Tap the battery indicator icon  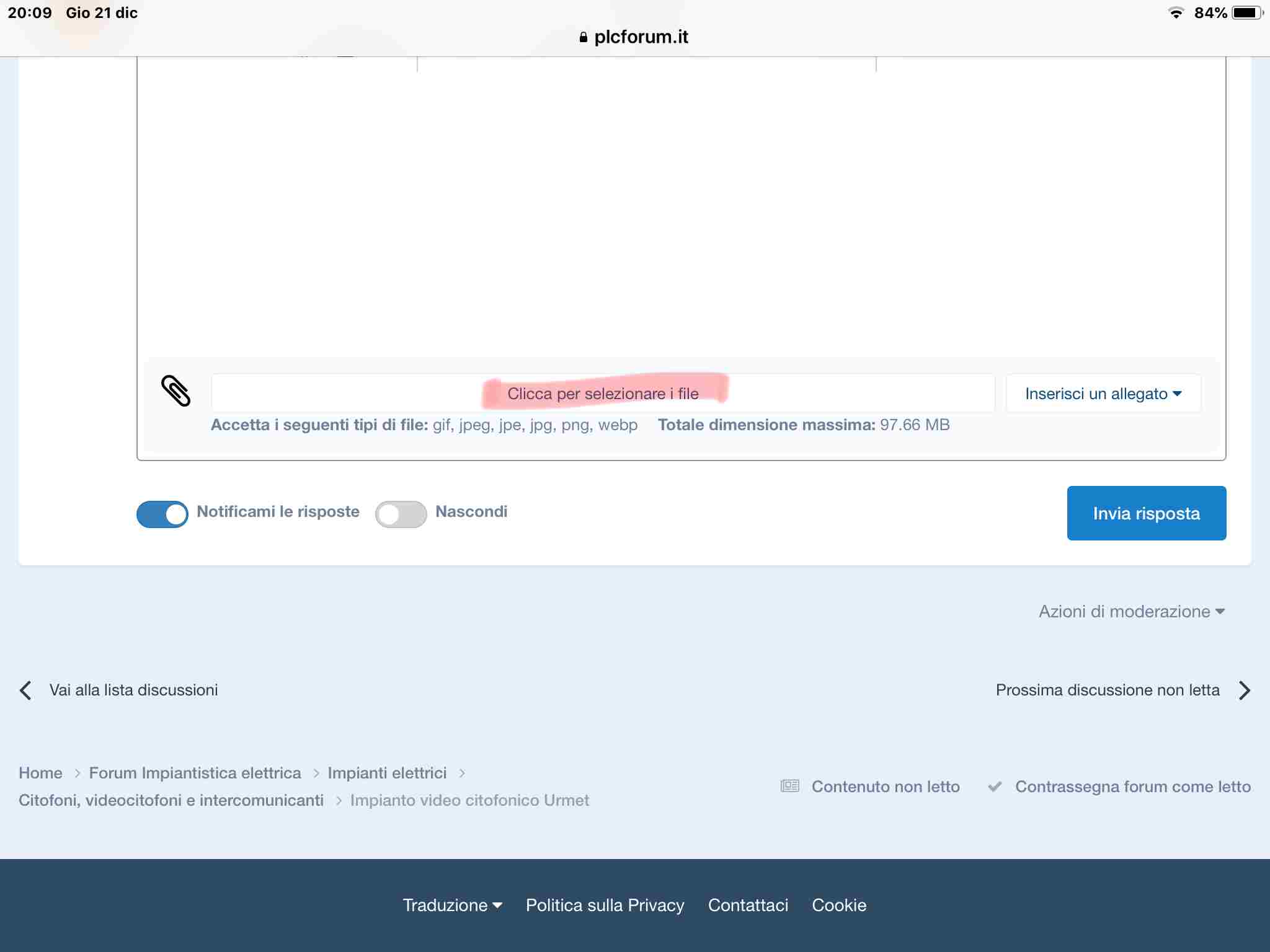1246,13
